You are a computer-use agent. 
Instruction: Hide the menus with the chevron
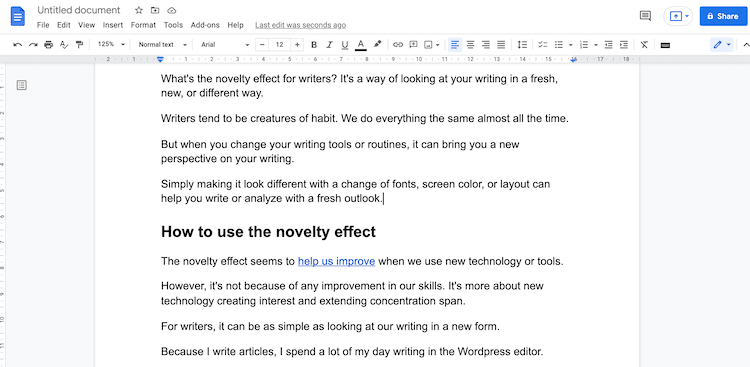coord(746,44)
